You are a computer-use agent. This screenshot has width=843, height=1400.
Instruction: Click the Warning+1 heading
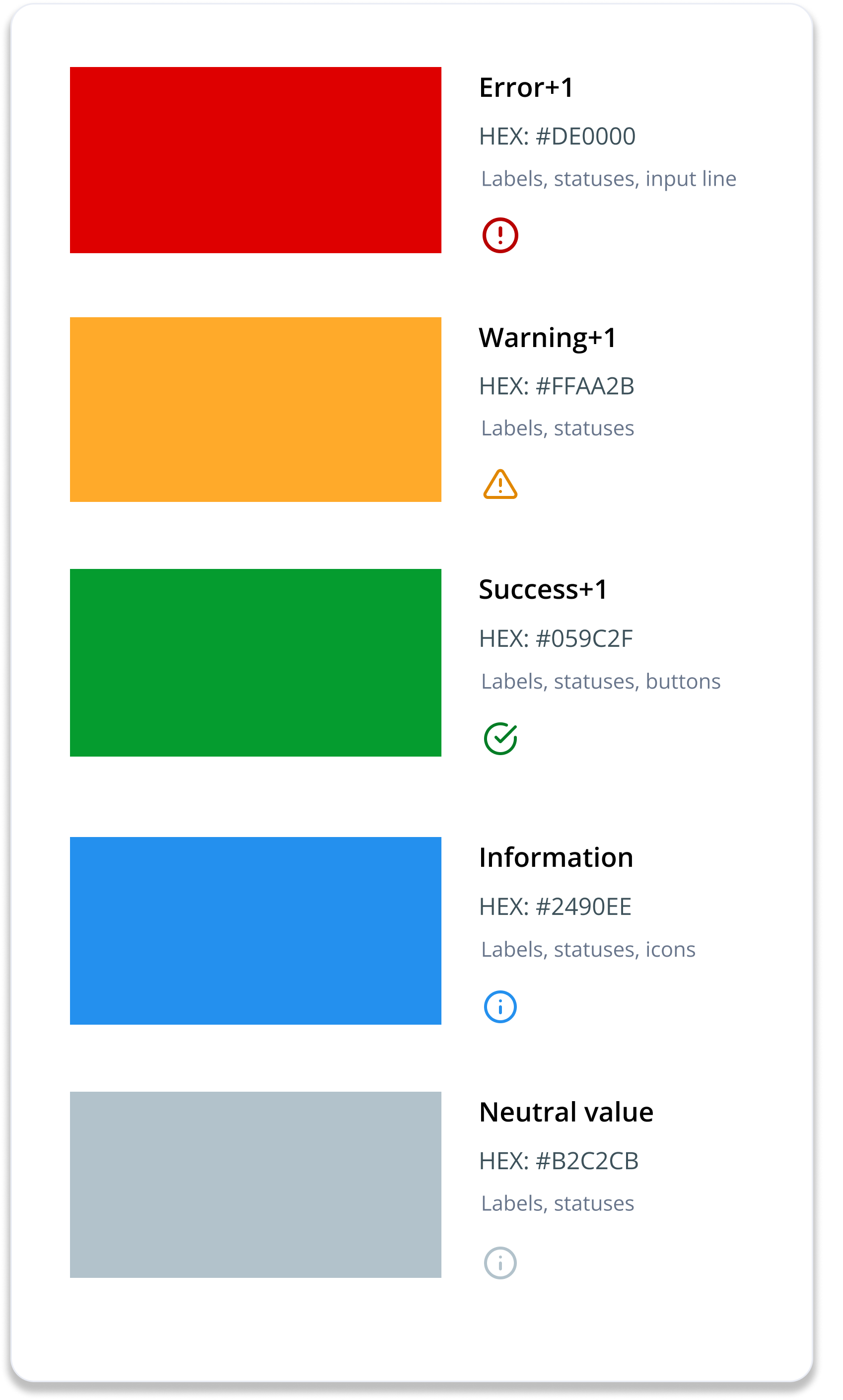tap(548, 339)
